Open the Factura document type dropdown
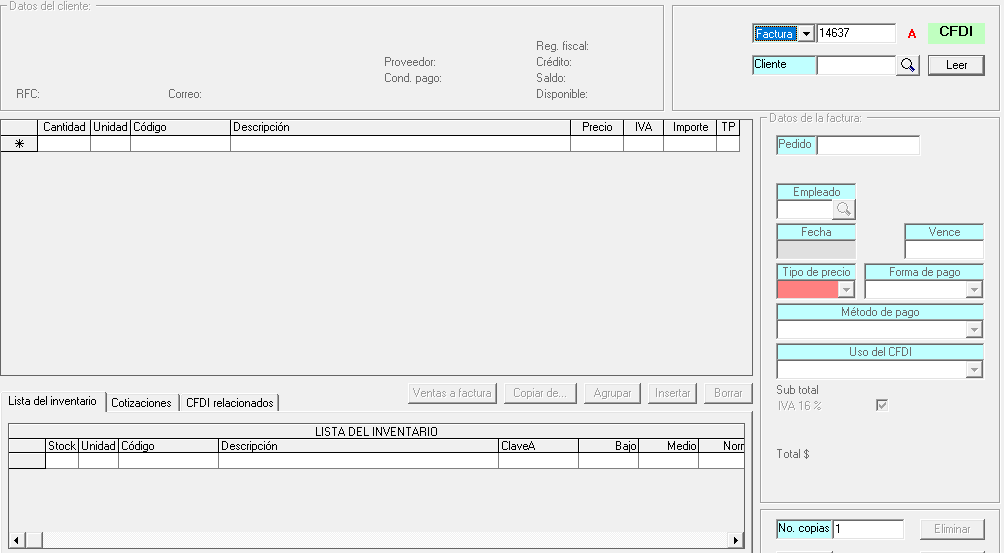The height and width of the screenshot is (553, 1004). 806,34
